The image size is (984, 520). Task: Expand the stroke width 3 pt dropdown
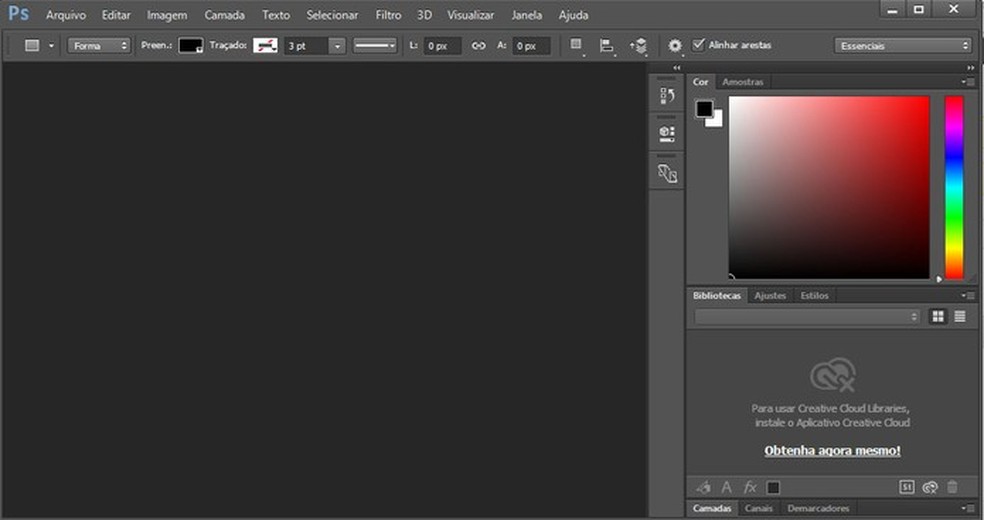[x=337, y=46]
